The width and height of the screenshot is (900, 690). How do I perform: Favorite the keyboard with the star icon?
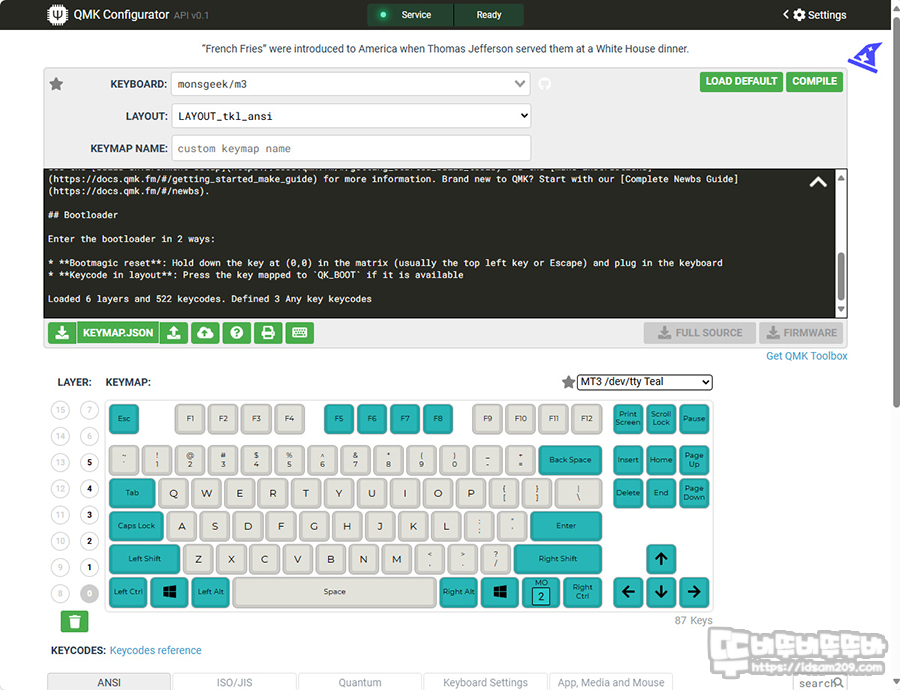(x=56, y=84)
